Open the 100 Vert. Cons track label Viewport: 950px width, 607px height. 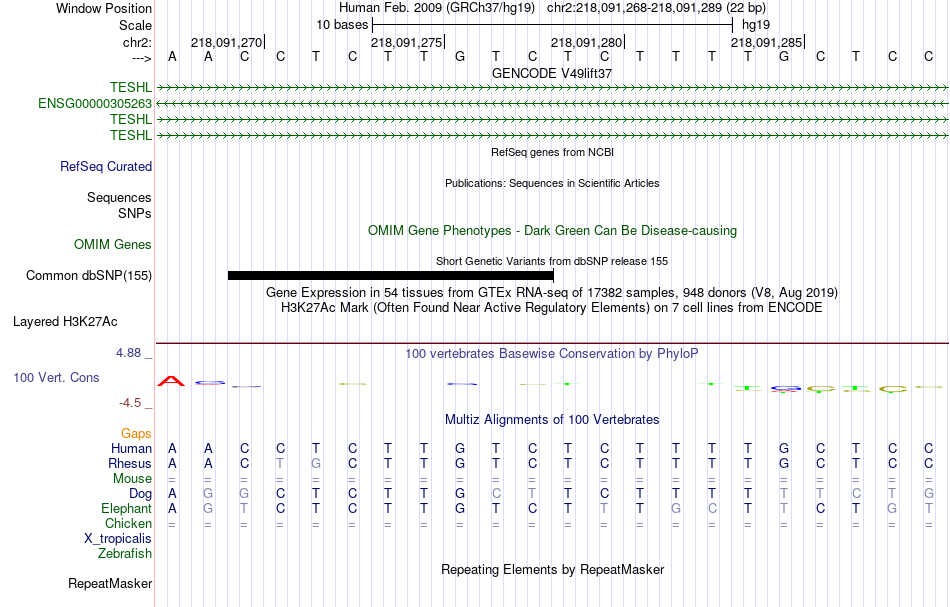(56, 377)
